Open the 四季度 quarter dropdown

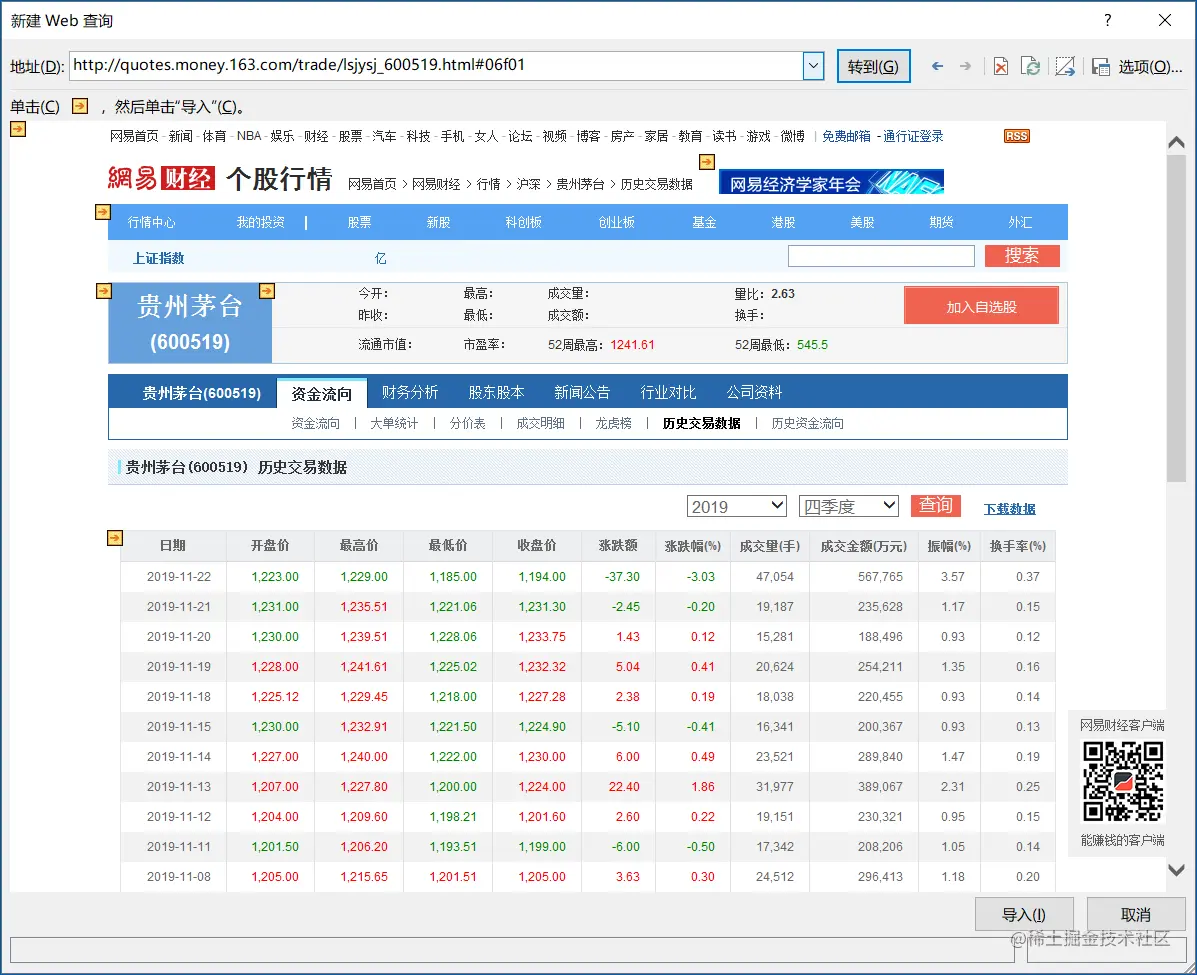pos(848,505)
